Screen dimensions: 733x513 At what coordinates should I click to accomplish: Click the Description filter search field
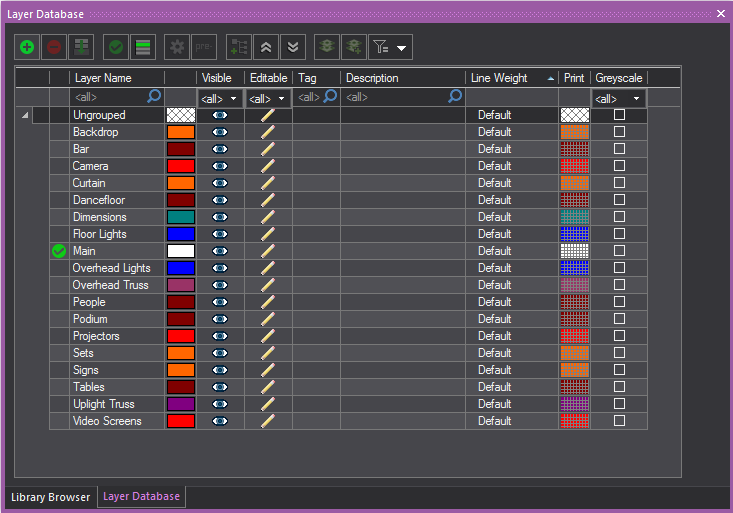click(395, 98)
